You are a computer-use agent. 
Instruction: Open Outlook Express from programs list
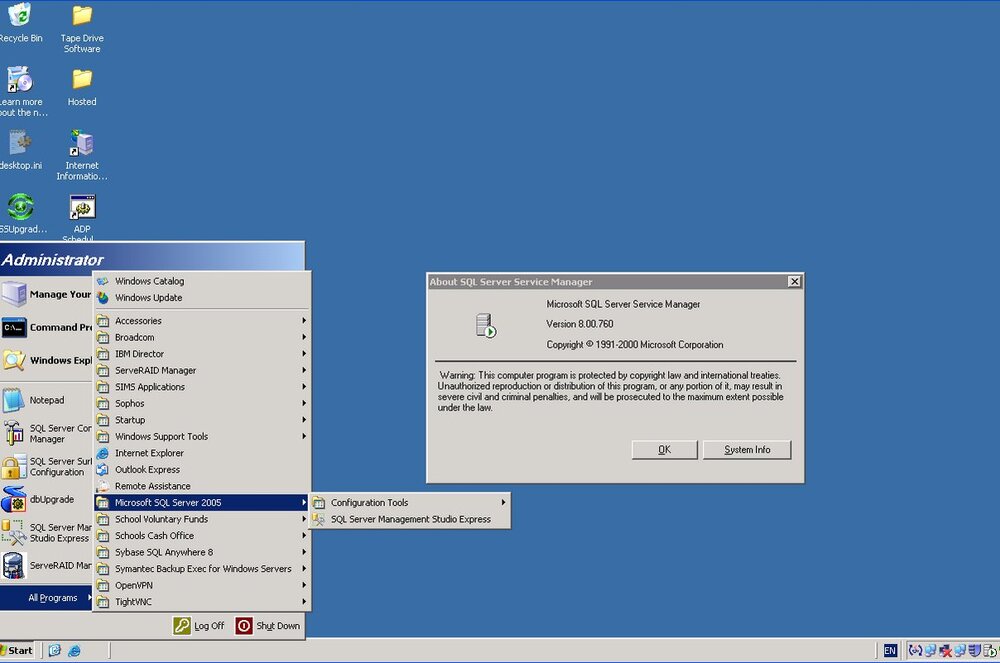203,470
